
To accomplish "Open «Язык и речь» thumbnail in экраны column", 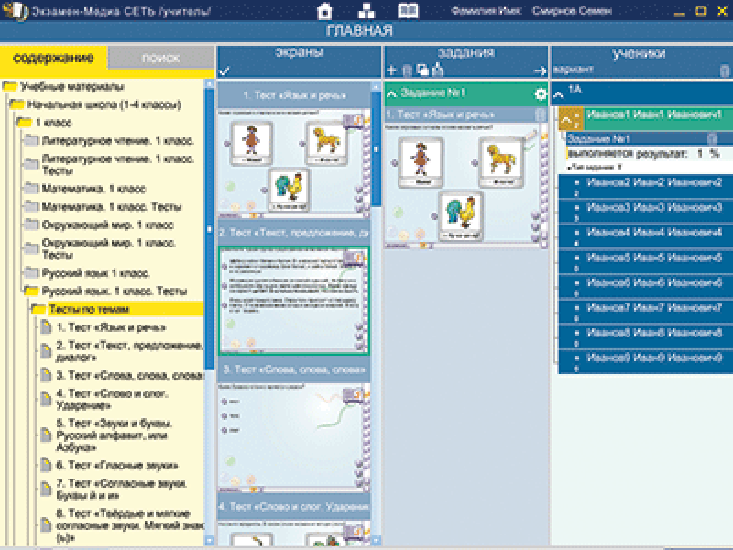I will (x=294, y=164).
